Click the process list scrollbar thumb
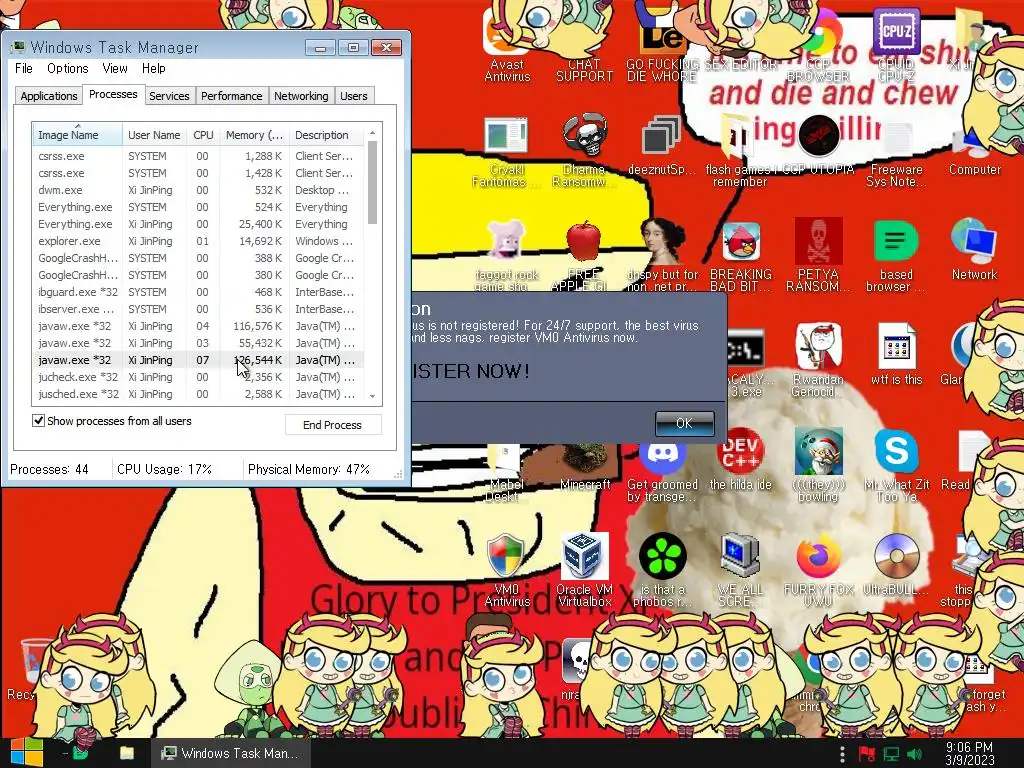Screen dimensions: 1024x768 point(372,182)
